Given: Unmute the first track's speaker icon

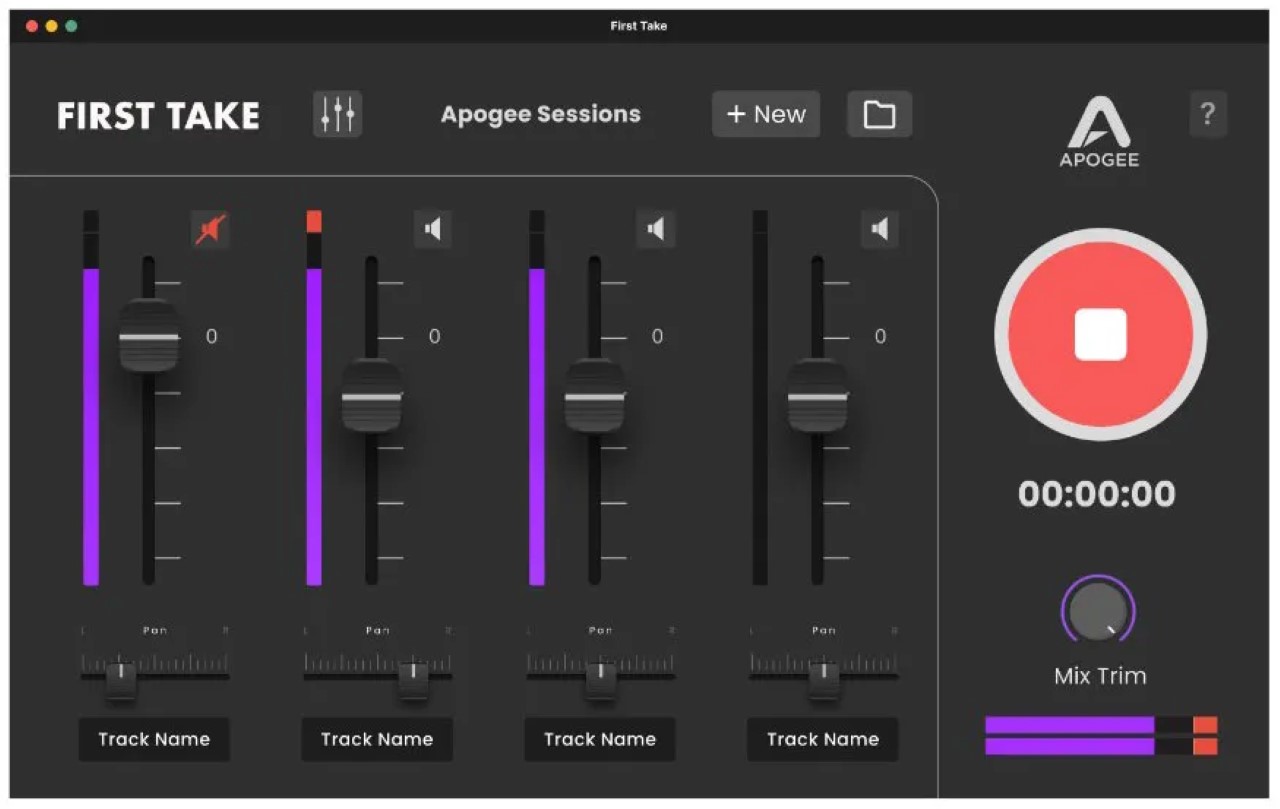Looking at the screenshot, I should point(210,230).
